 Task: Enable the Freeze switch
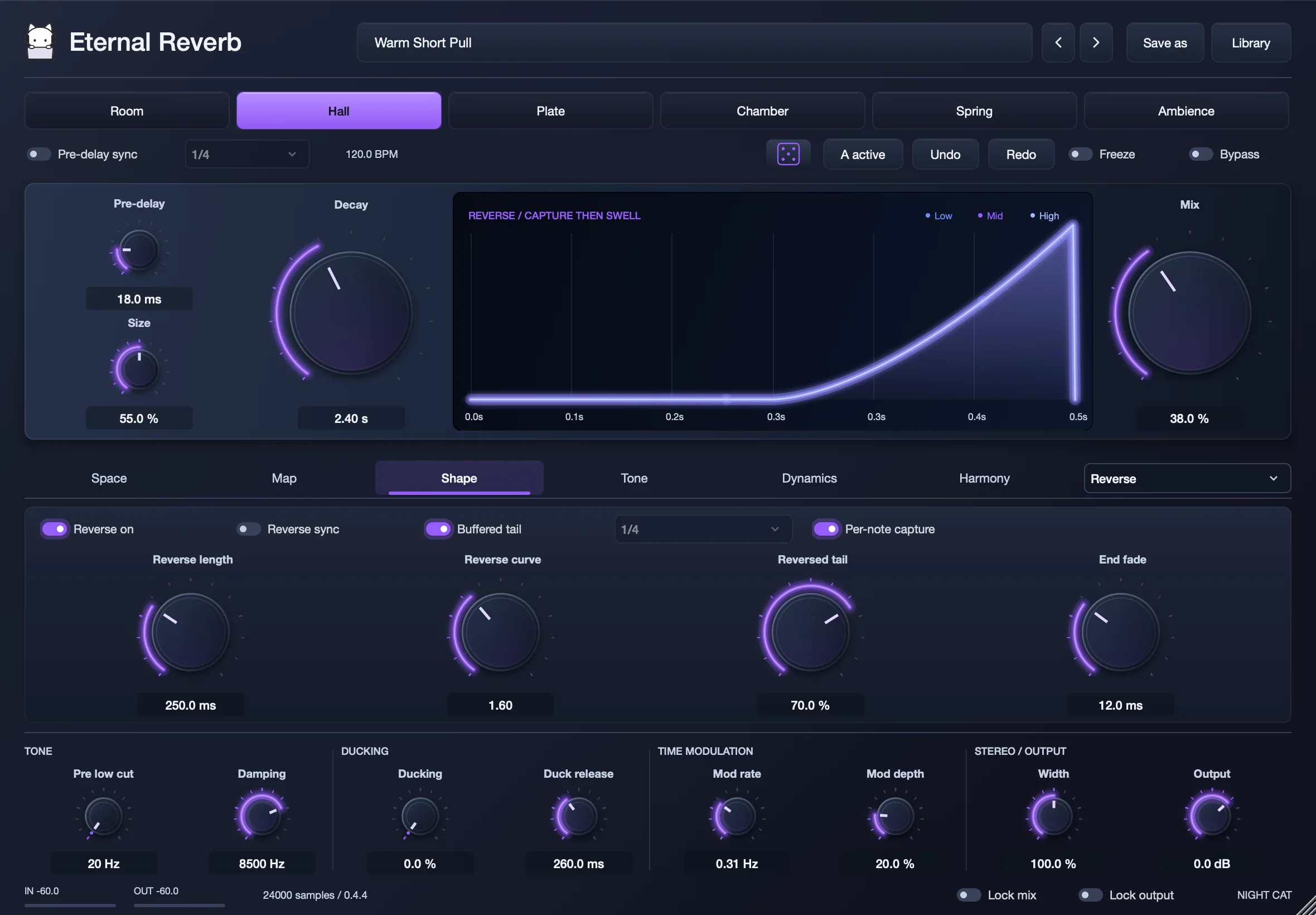coord(1080,154)
